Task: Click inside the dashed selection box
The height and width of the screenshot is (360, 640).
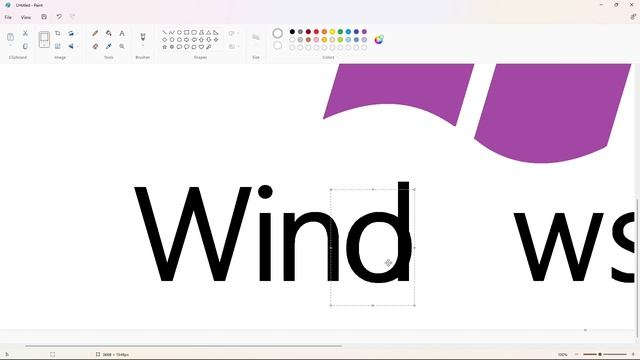Action: (x=373, y=247)
